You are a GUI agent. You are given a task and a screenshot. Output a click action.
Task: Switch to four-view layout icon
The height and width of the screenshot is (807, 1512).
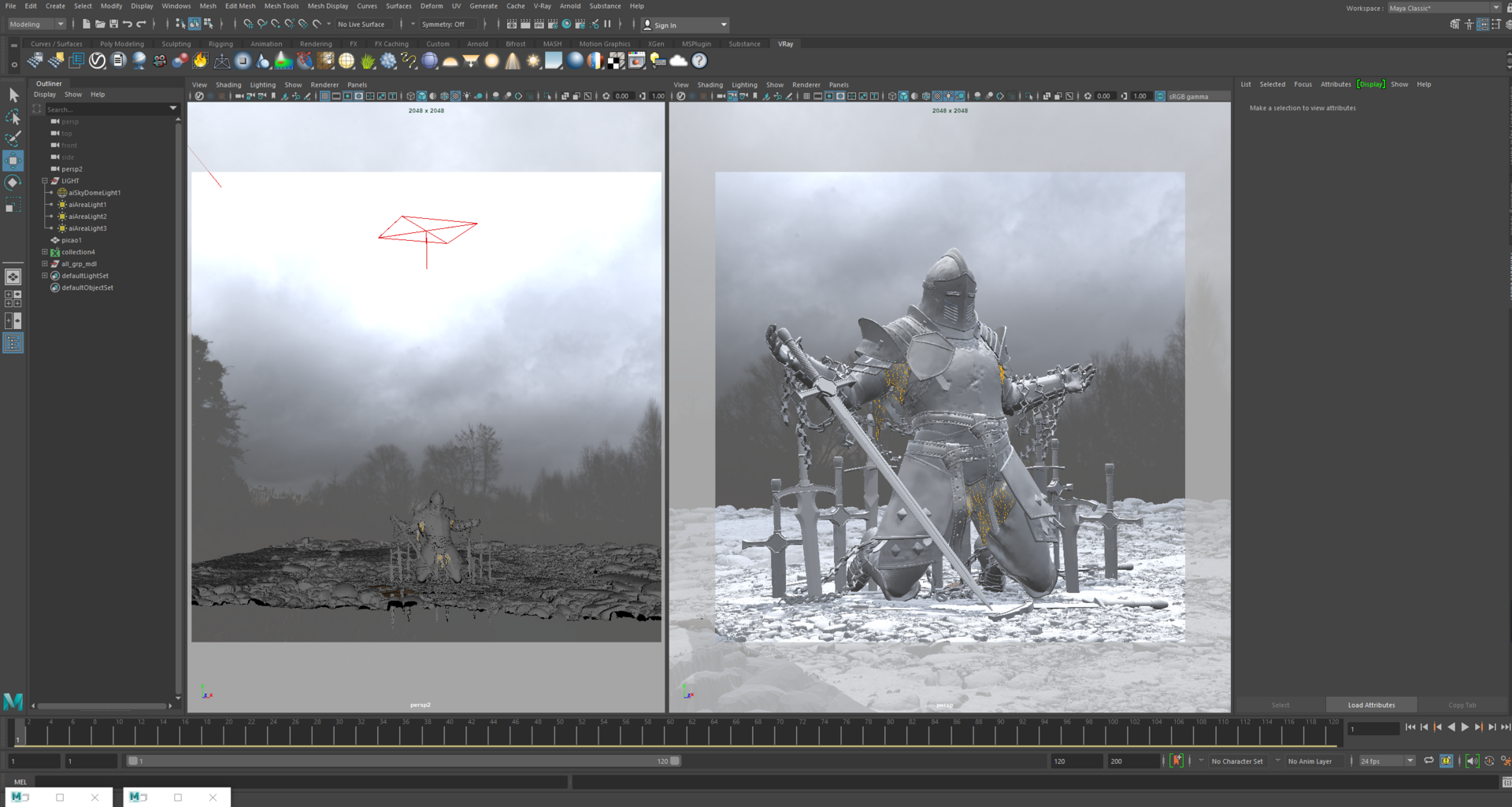point(13,299)
